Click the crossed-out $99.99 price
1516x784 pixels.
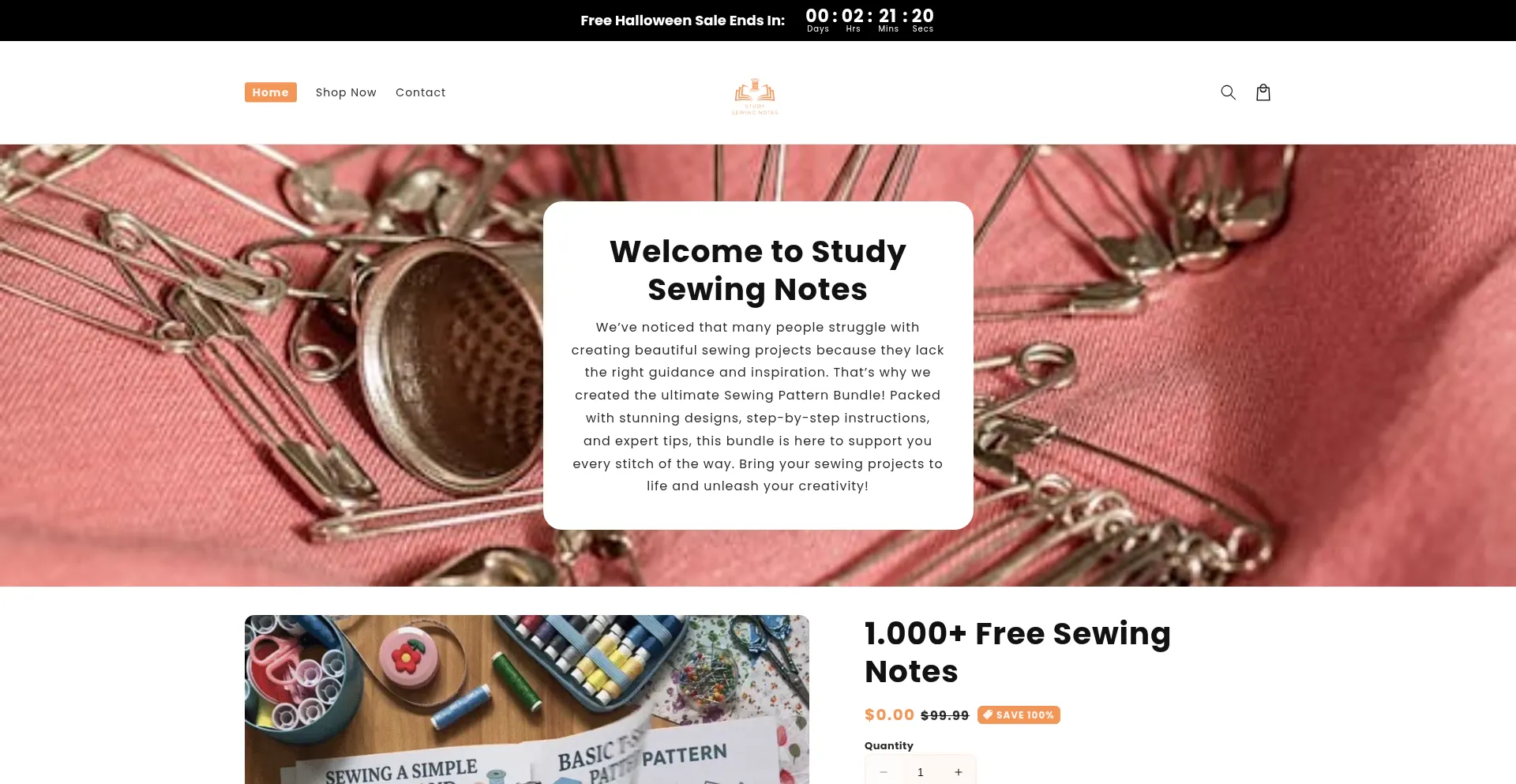coord(945,715)
